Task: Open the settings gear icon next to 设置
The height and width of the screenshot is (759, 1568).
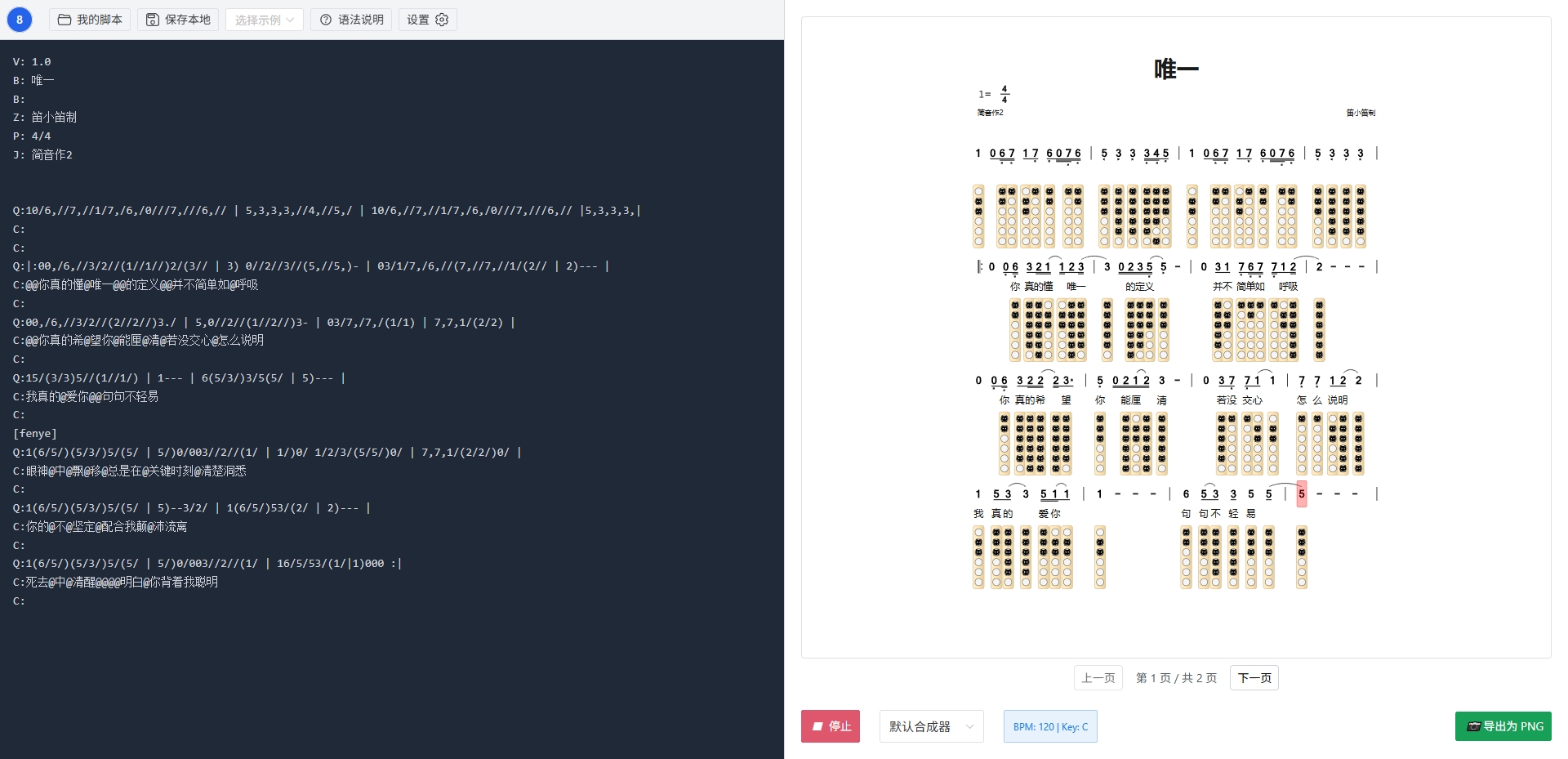Action: (x=442, y=20)
